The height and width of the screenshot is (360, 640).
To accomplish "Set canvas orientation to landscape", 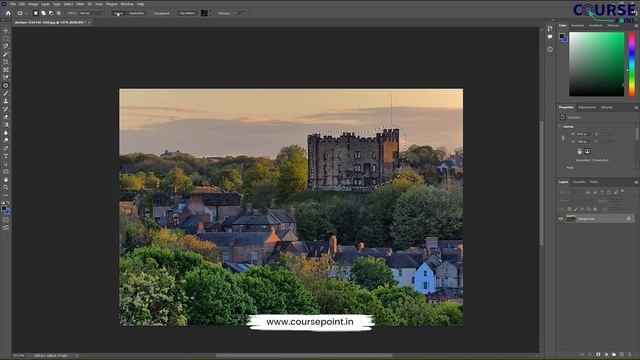I will point(587,151).
